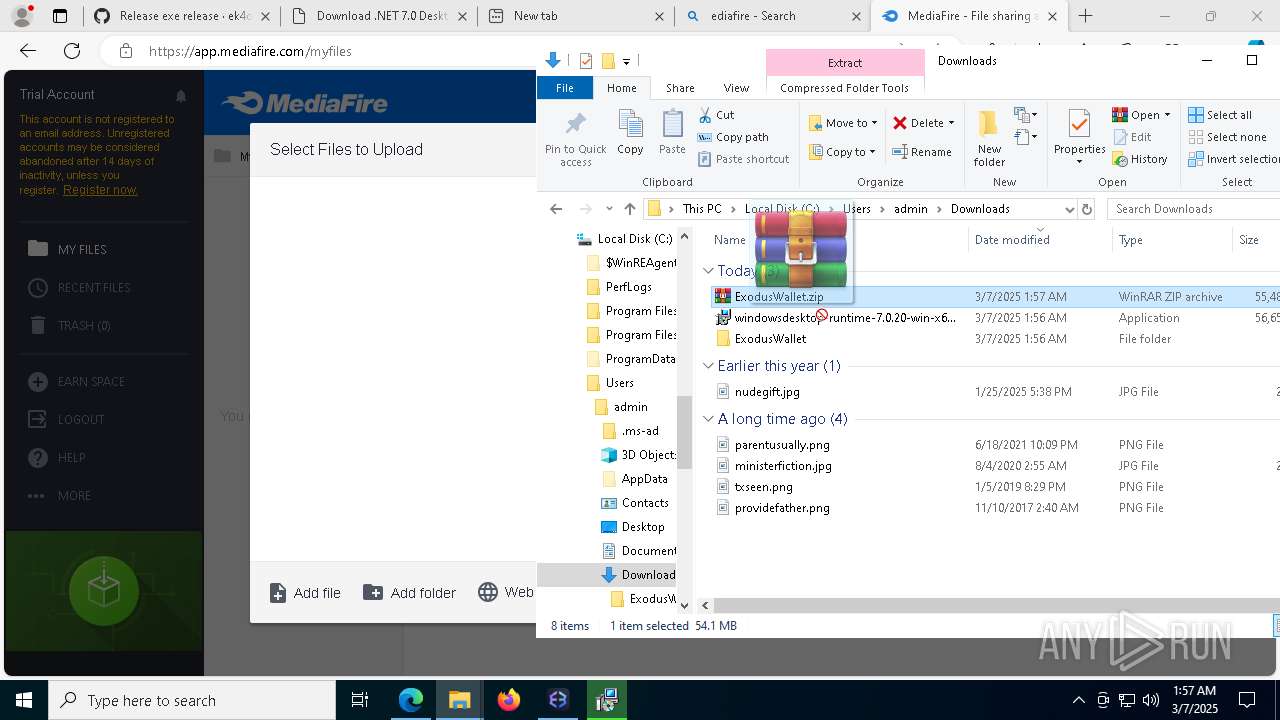1280x720 pixels.
Task: Select the parentusually.png file
Action: click(x=782, y=445)
